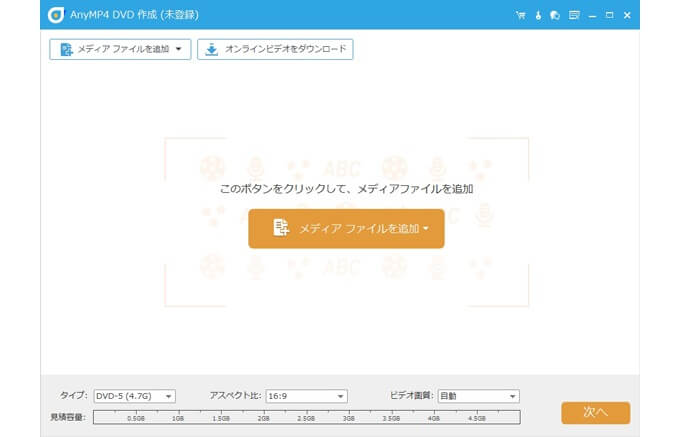Minimize the AnyMP4 window

592,15
